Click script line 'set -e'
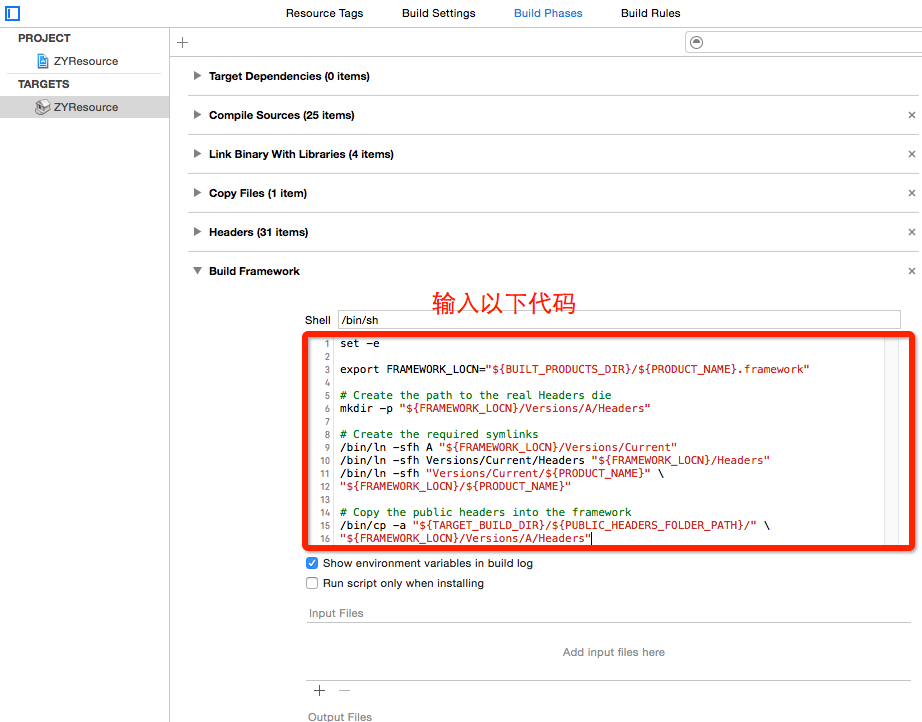 360,343
